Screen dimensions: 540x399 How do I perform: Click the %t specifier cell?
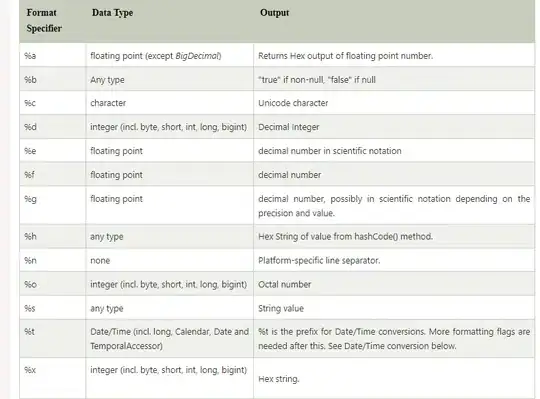coord(53,338)
